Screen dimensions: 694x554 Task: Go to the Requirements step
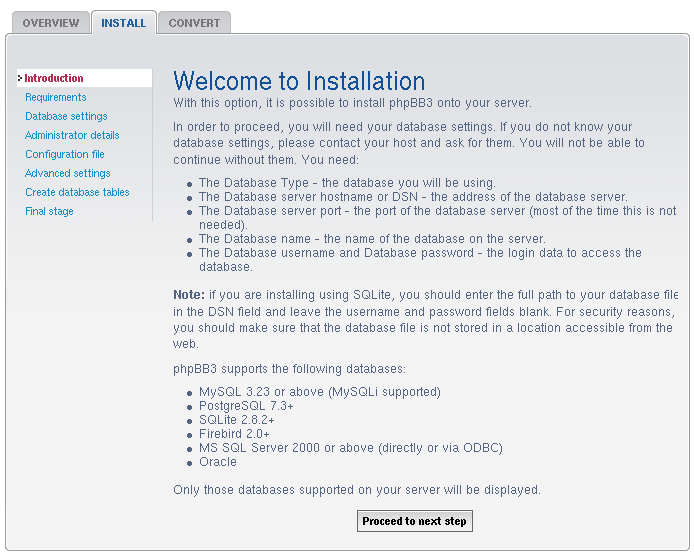(x=56, y=97)
